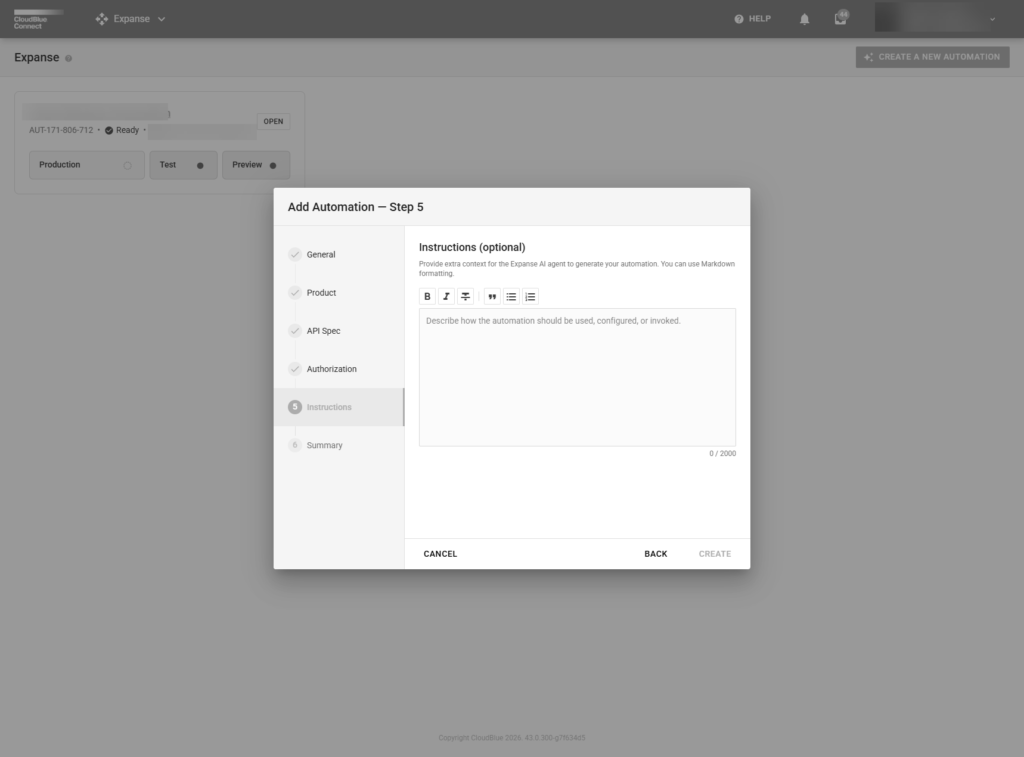Select the Instructions step in the wizard
Screen dimensions: 1024x757
(x=339, y=407)
